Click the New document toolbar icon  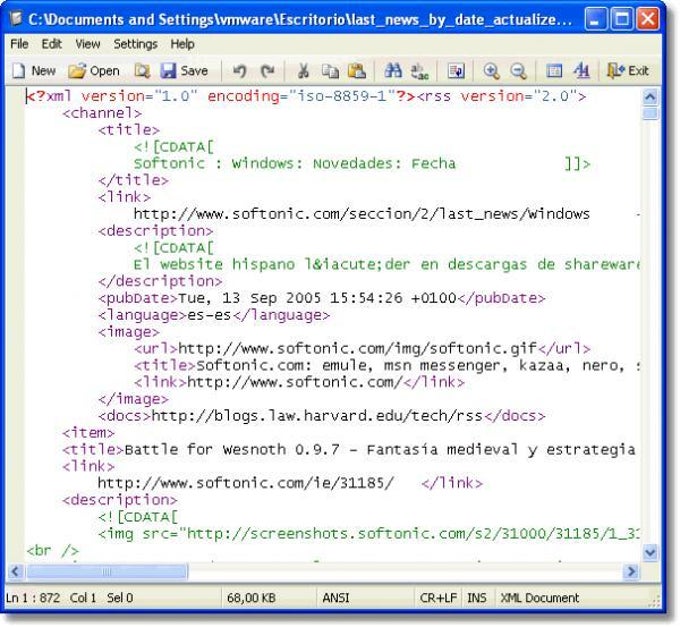click(x=19, y=70)
